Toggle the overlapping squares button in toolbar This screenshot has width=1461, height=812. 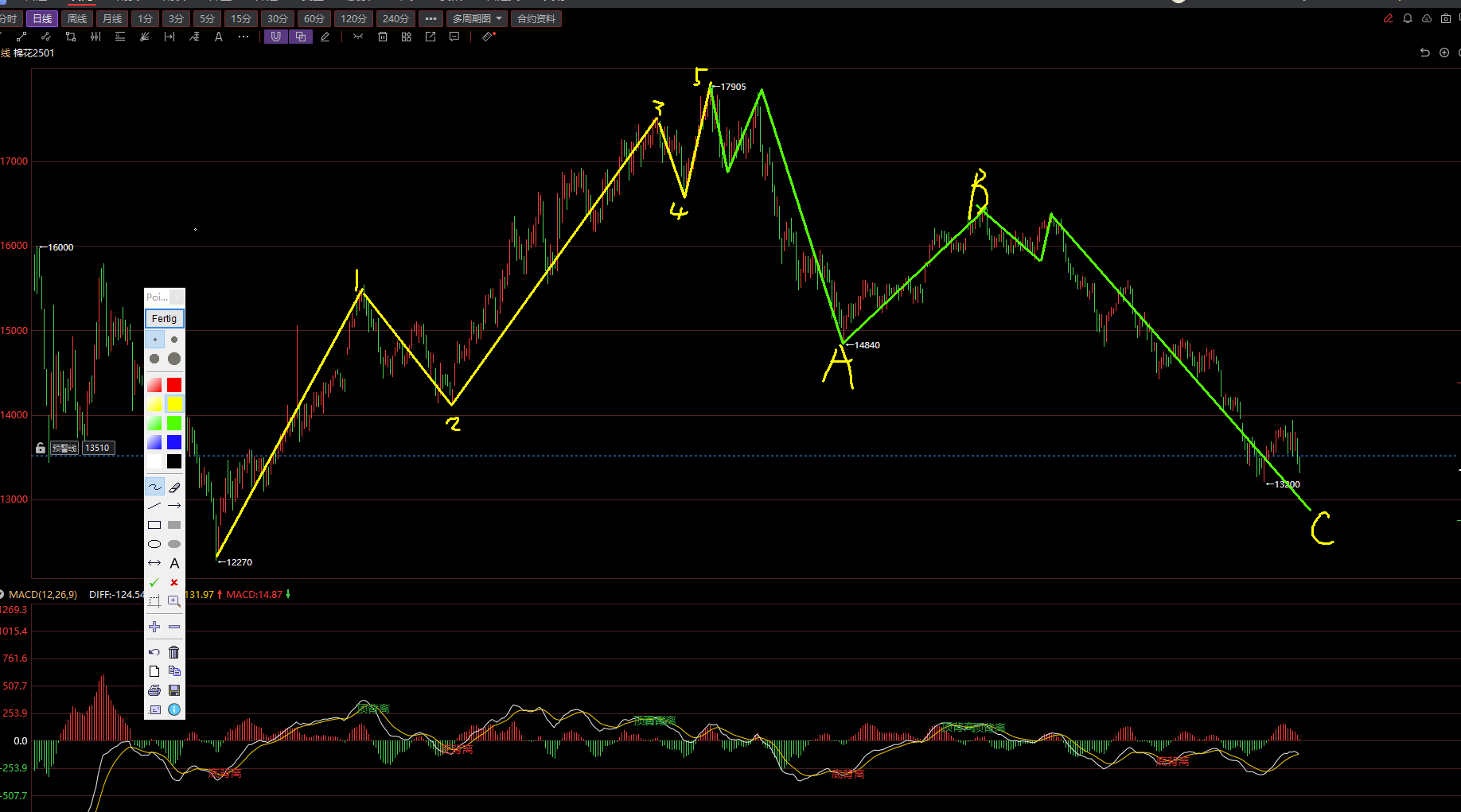pyautogui.click(x=300, y=37)
